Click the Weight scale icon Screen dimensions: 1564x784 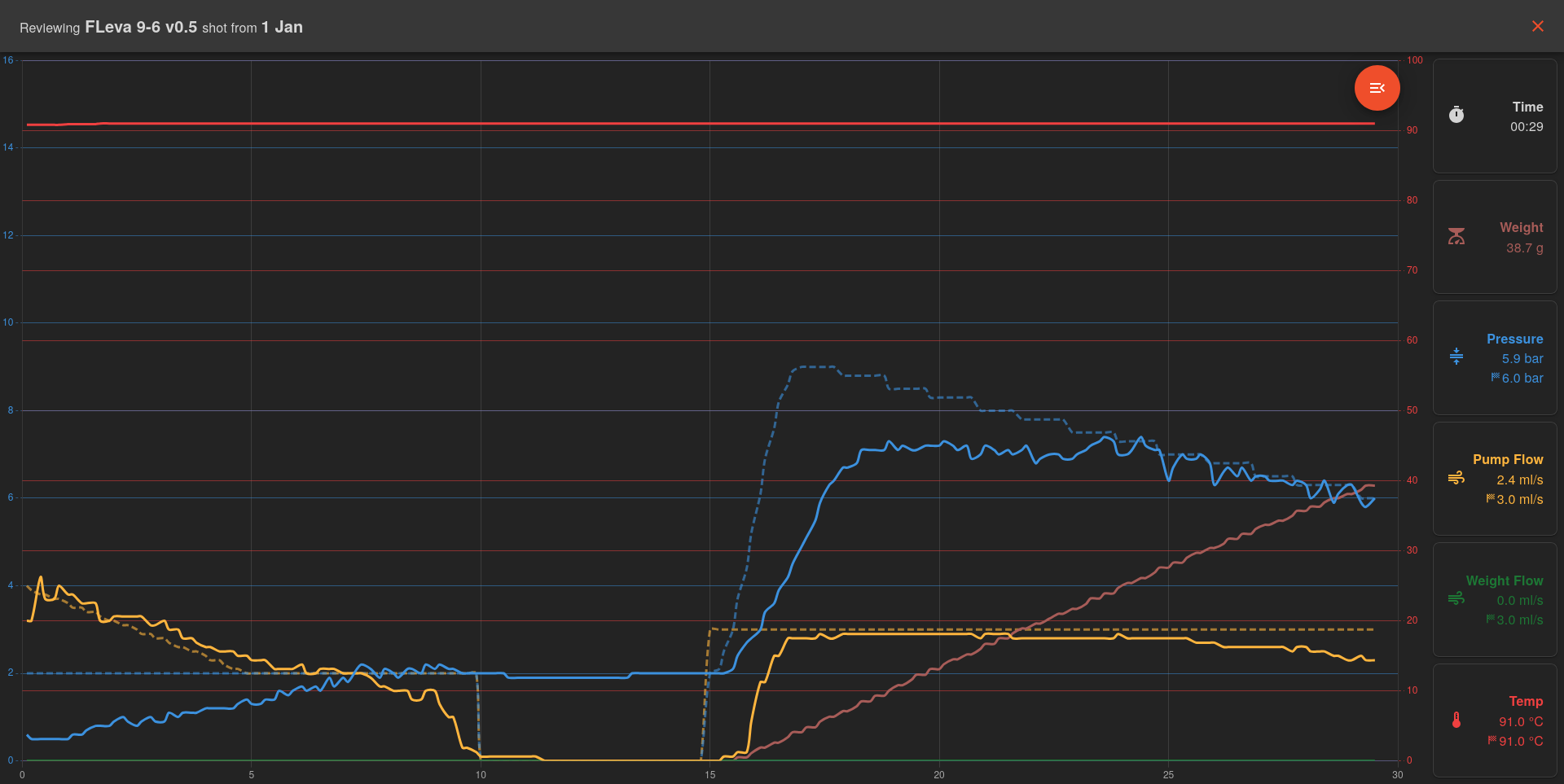[x=1456, y=236]
